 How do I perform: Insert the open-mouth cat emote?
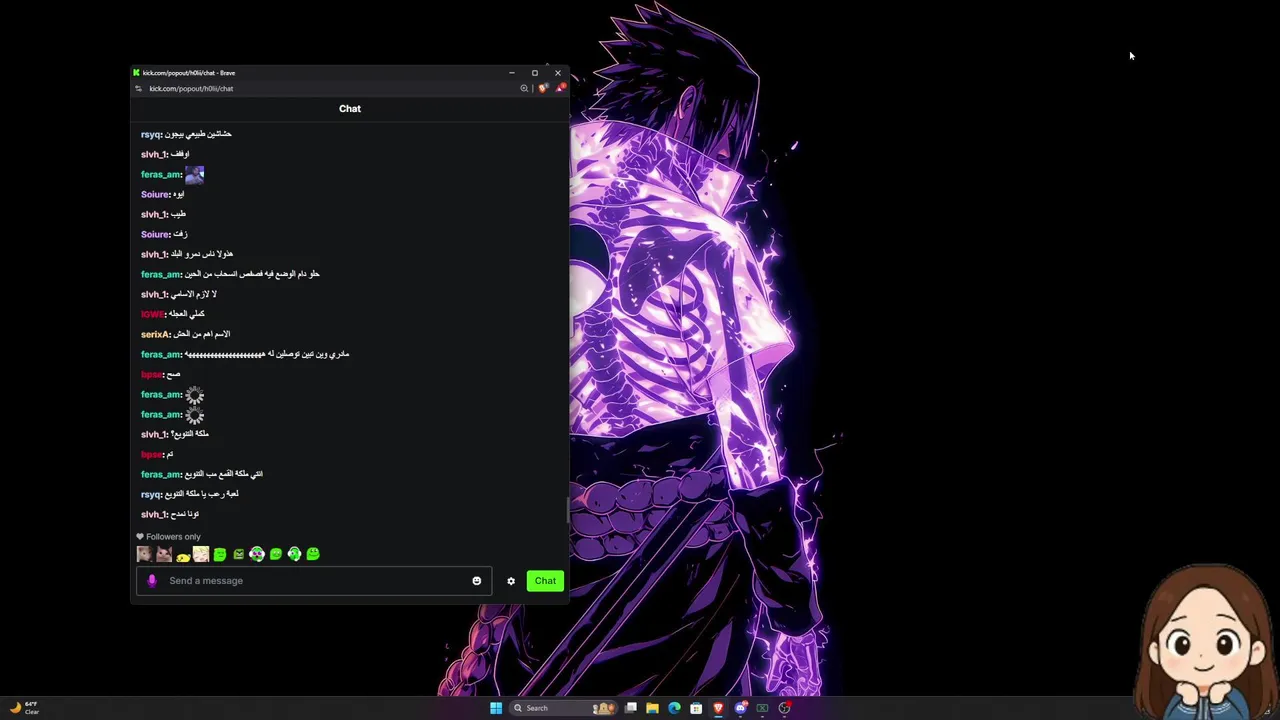point(164,554)
